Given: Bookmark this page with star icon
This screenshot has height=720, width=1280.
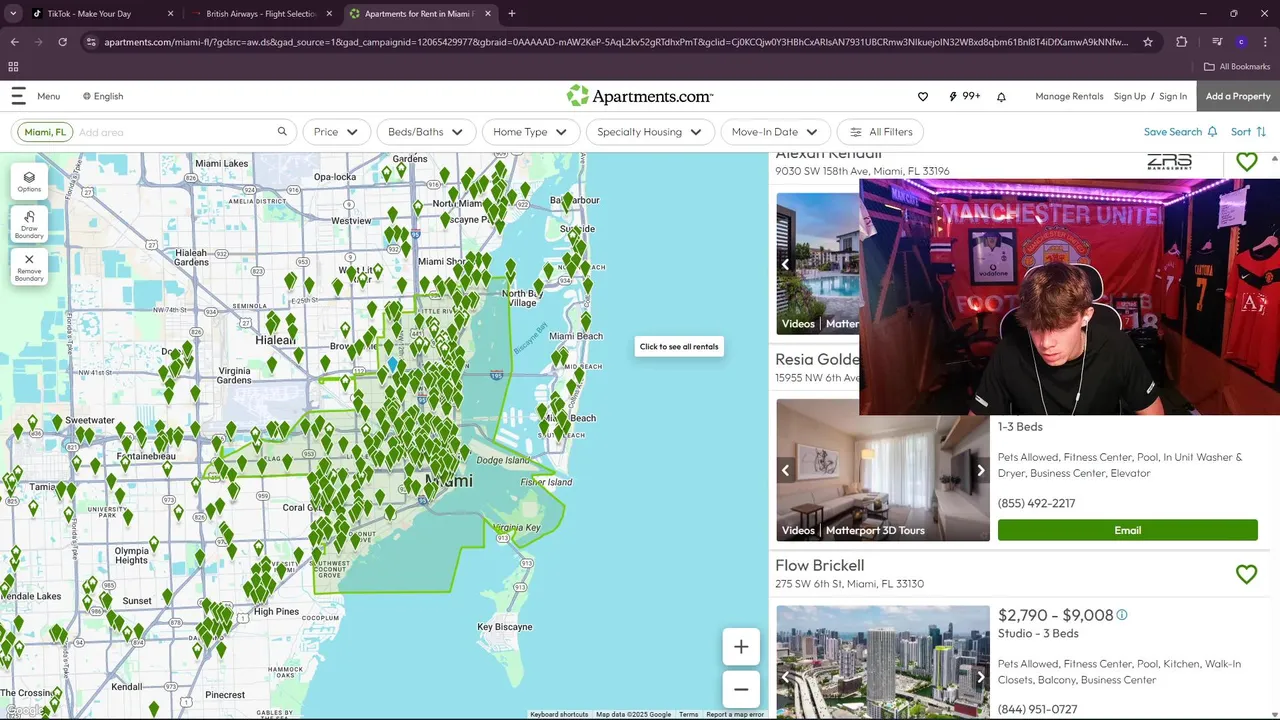Looking at the screenshot, I should pyautogui.click(x=1148, y=42).
